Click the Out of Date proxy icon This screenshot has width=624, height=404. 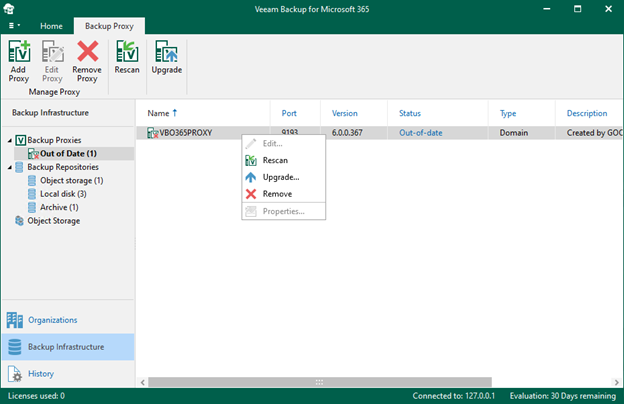tap(33, 154)
